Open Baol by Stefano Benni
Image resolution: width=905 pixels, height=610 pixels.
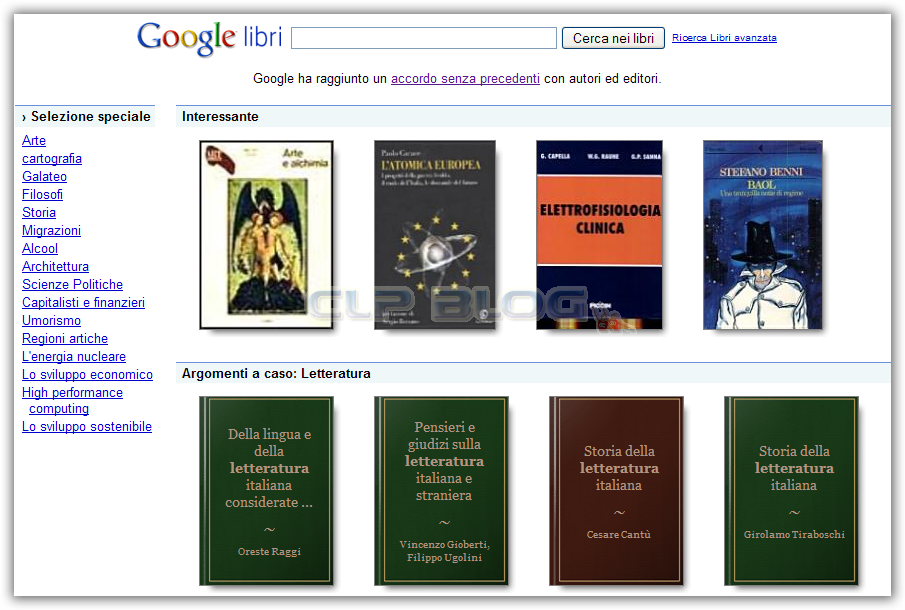pyautogui.click(x=762, y=234)
